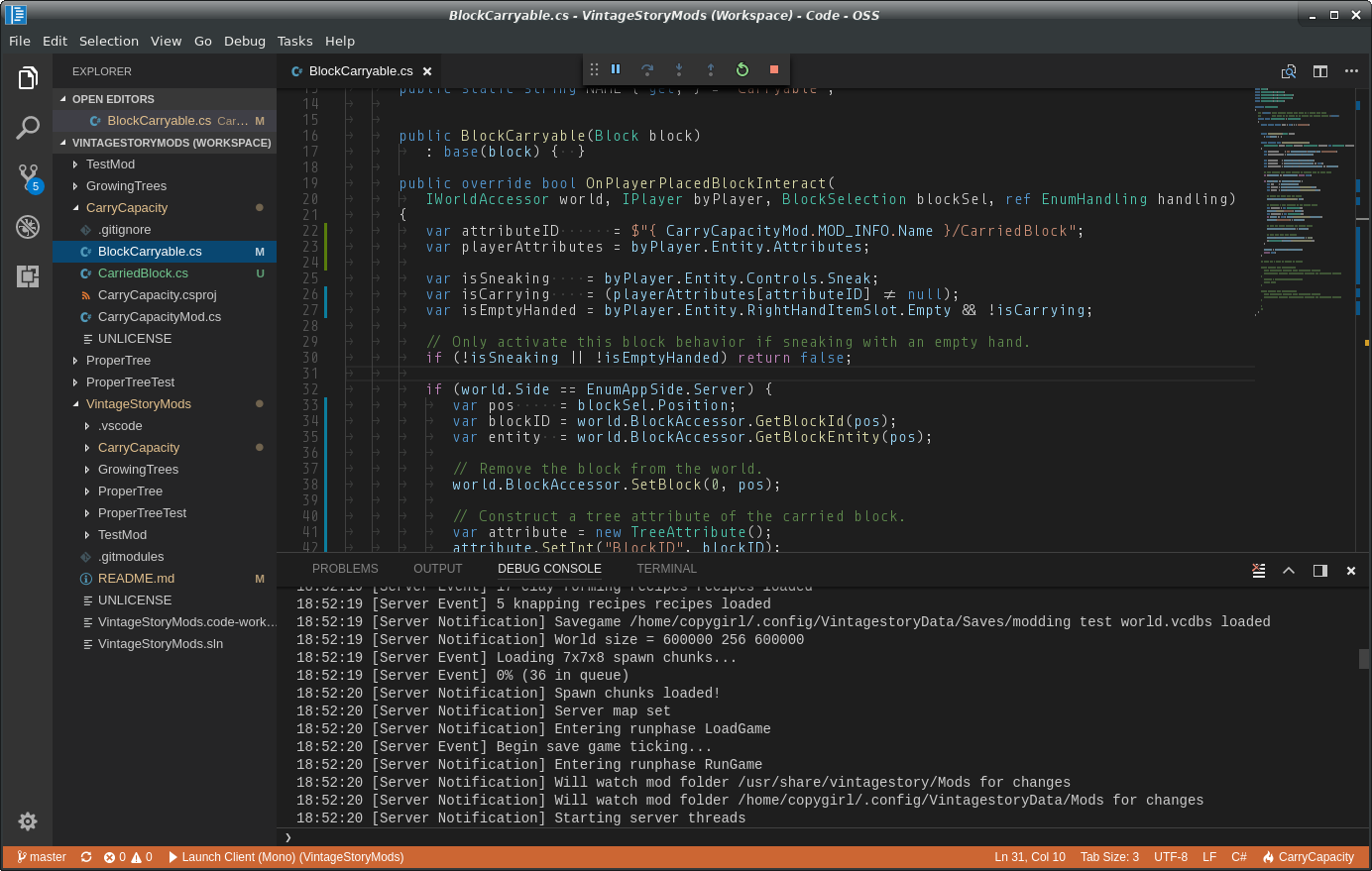Collapse the CarryCapacity folder
The width and height of the screenshot is (1372, 871).
[126, 208]
